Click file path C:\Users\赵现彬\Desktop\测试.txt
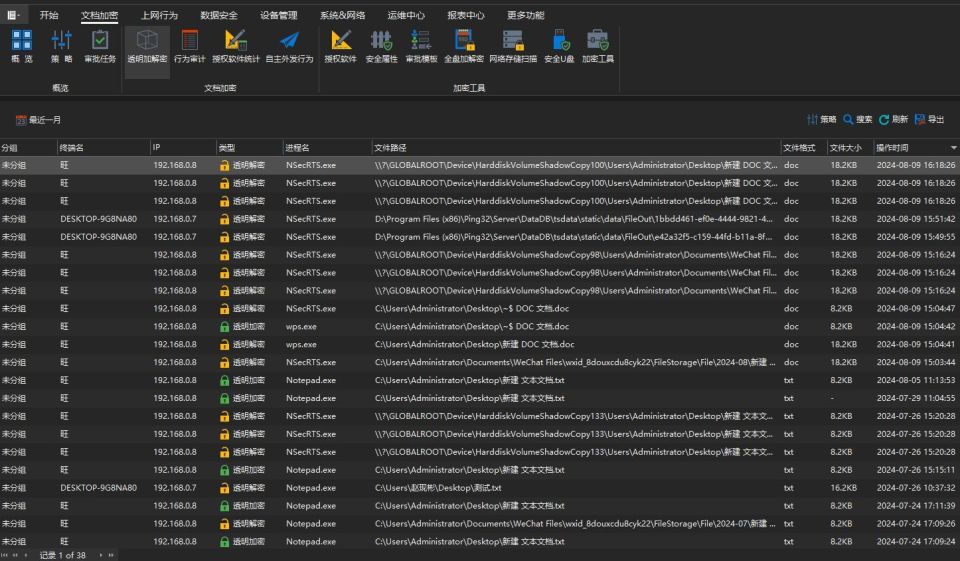 tap(438, 488)
